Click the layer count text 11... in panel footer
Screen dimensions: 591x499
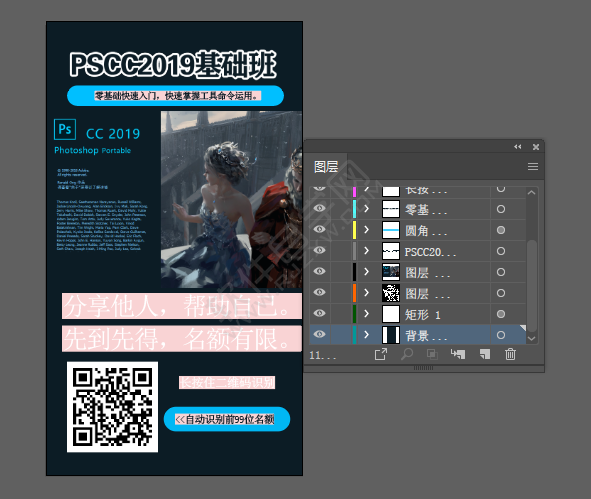(322, 355)
